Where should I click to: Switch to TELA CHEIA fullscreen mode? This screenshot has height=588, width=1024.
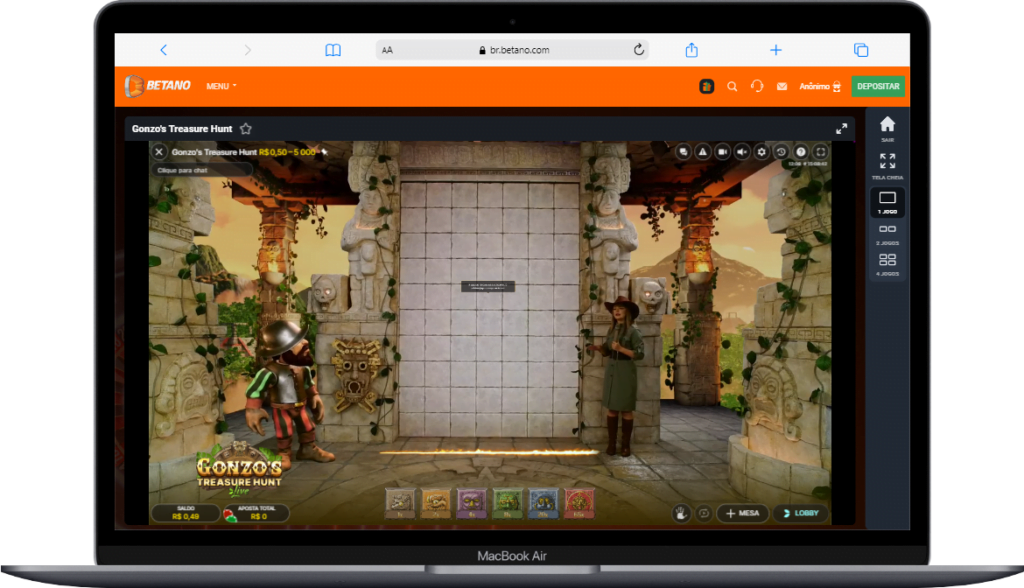point(888,166)
